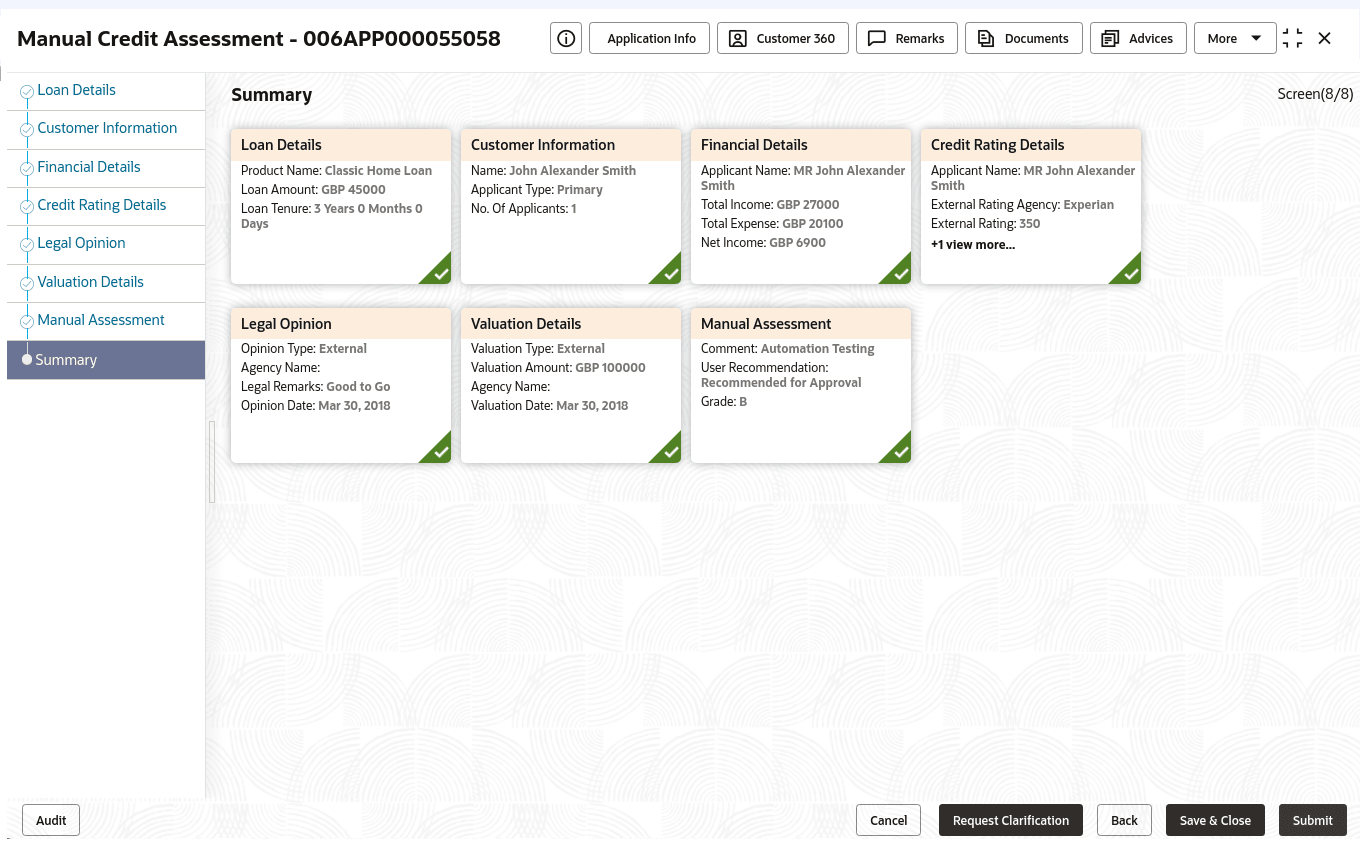Click the collapse window icon in the header

(x=1293, y=38)
